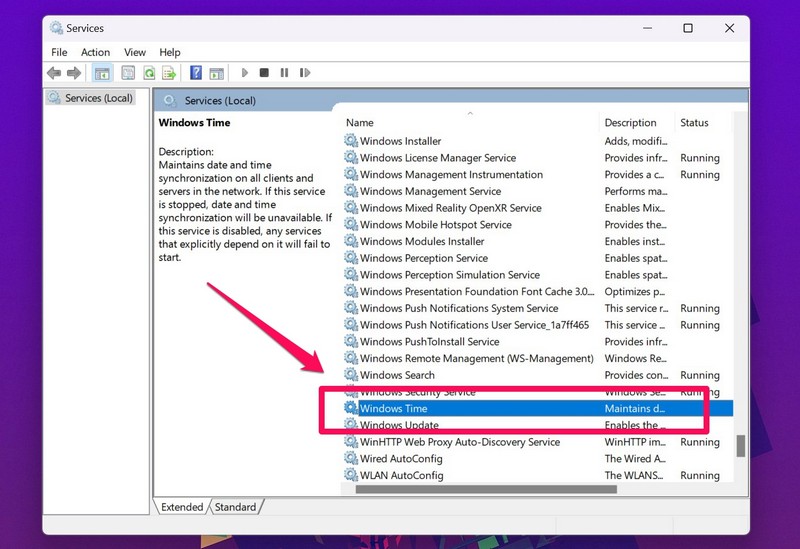Open the File menu
This screenshot has width=800, height=549.
(x=59, y=52)
